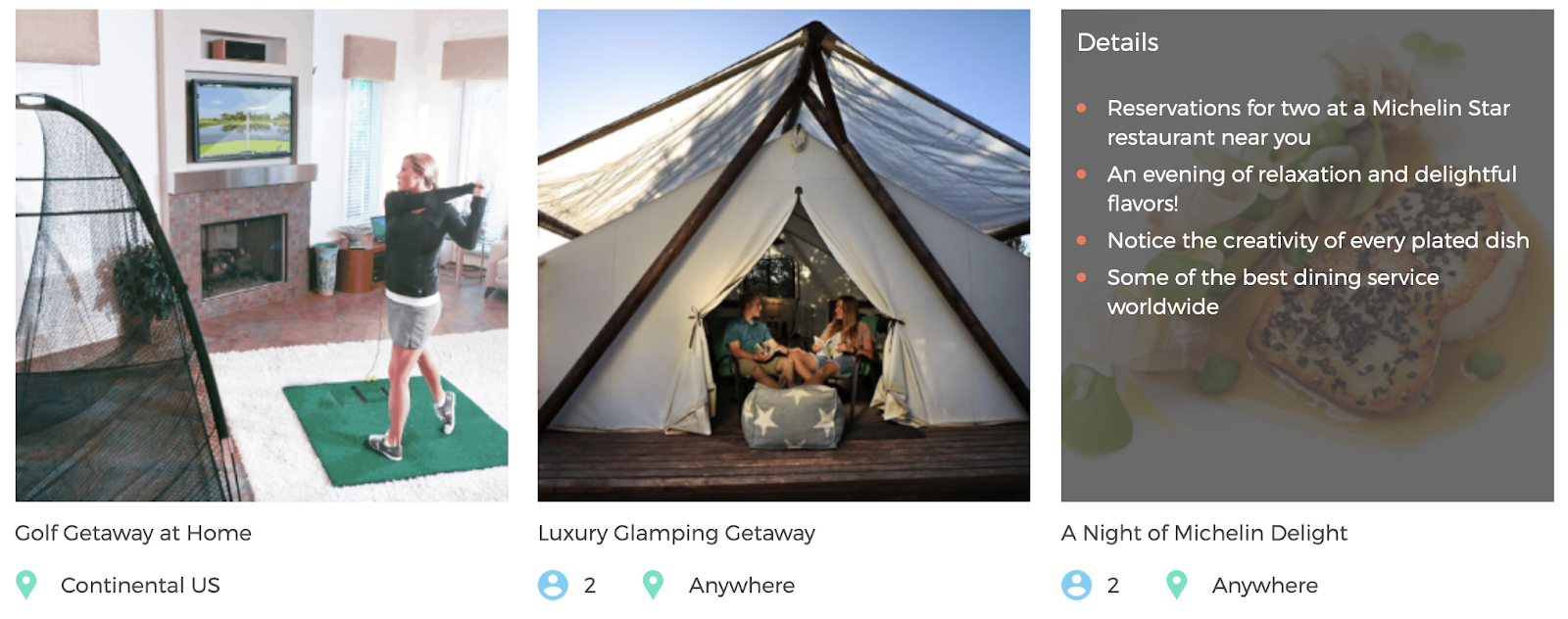Open the Golf Getaway at Home title
Image resolution: width=1568 pixels, height=619 pixels.
(x=133, y=533)
